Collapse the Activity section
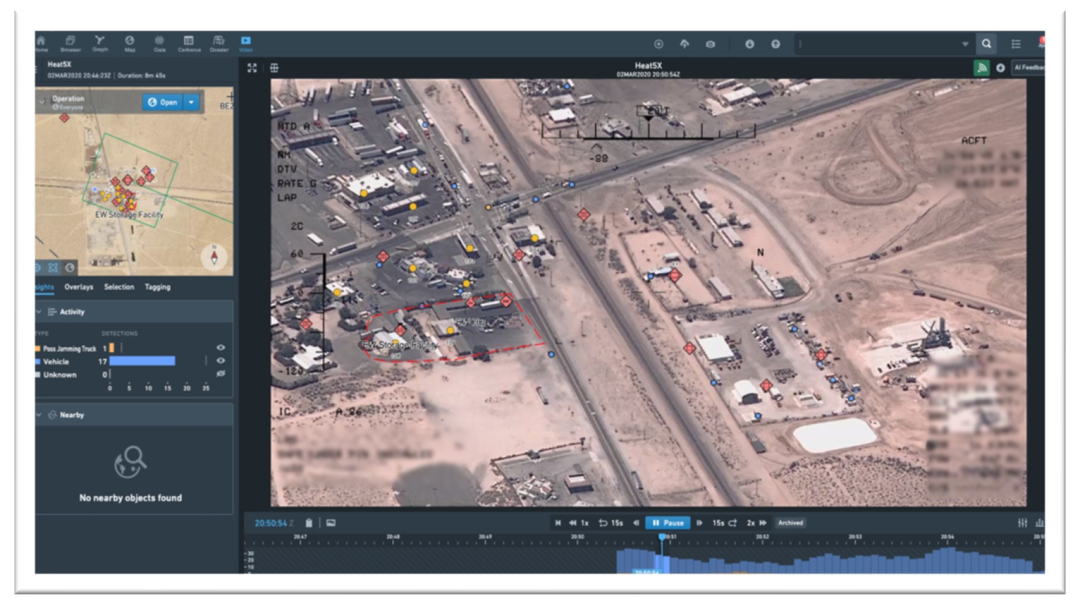The image size is (1080, 613). 39,312
